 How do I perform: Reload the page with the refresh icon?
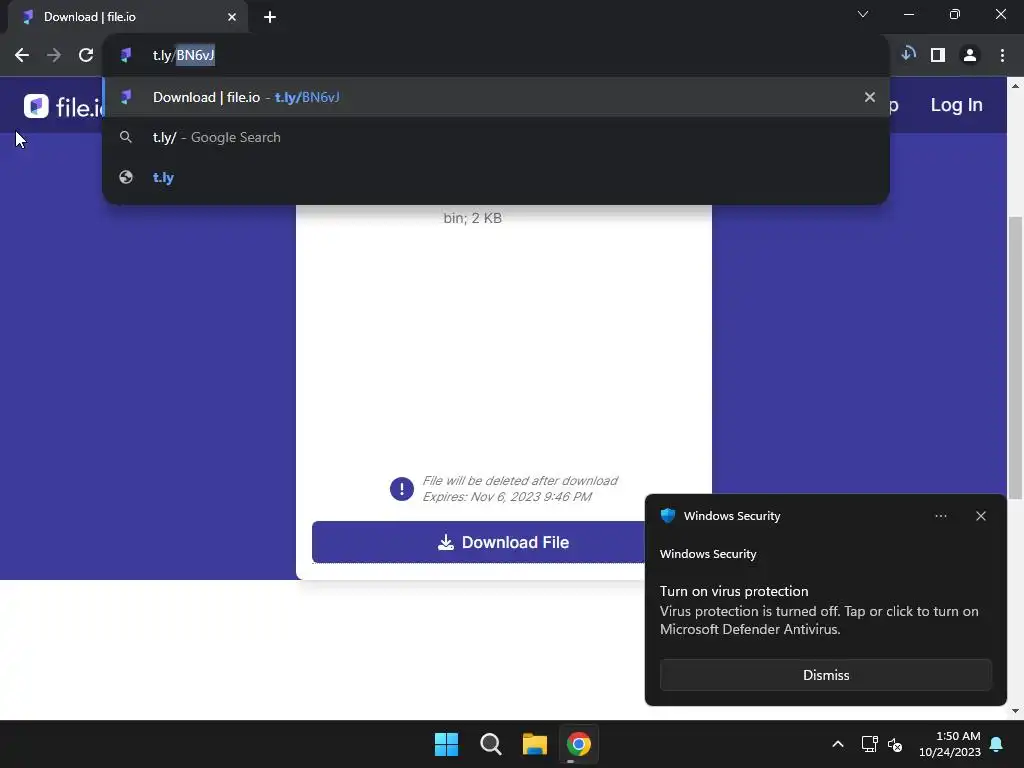86,56
